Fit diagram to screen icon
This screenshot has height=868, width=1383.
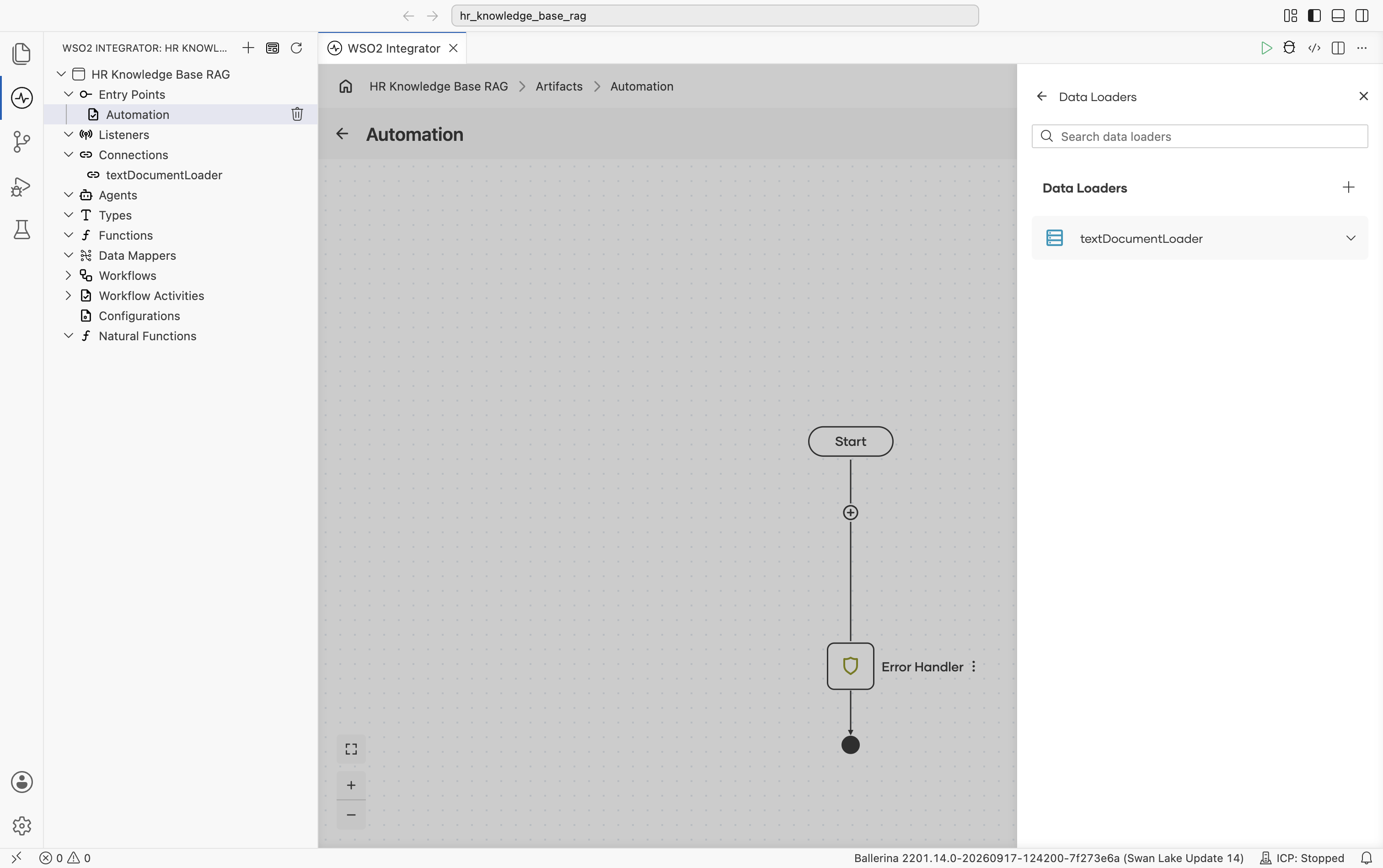351,749
